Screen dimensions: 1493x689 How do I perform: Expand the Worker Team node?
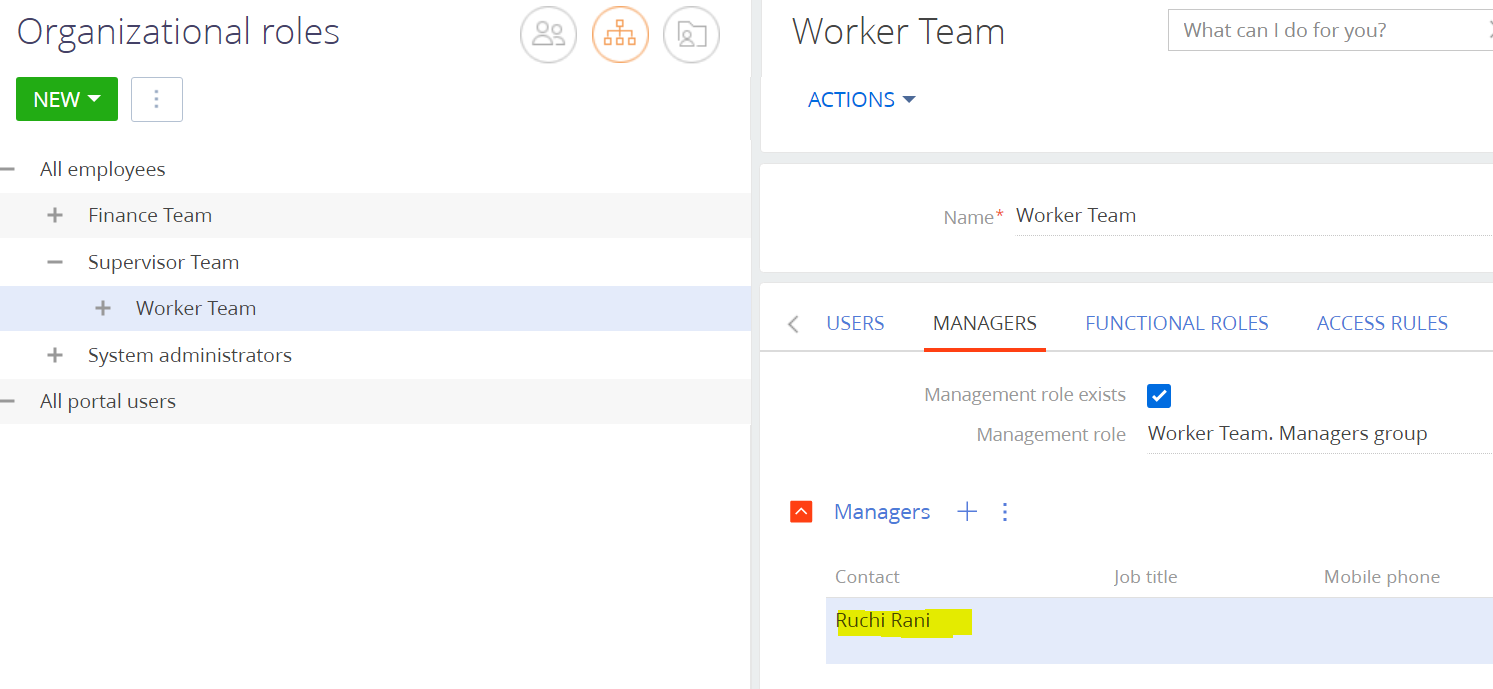tap(103, 308)
